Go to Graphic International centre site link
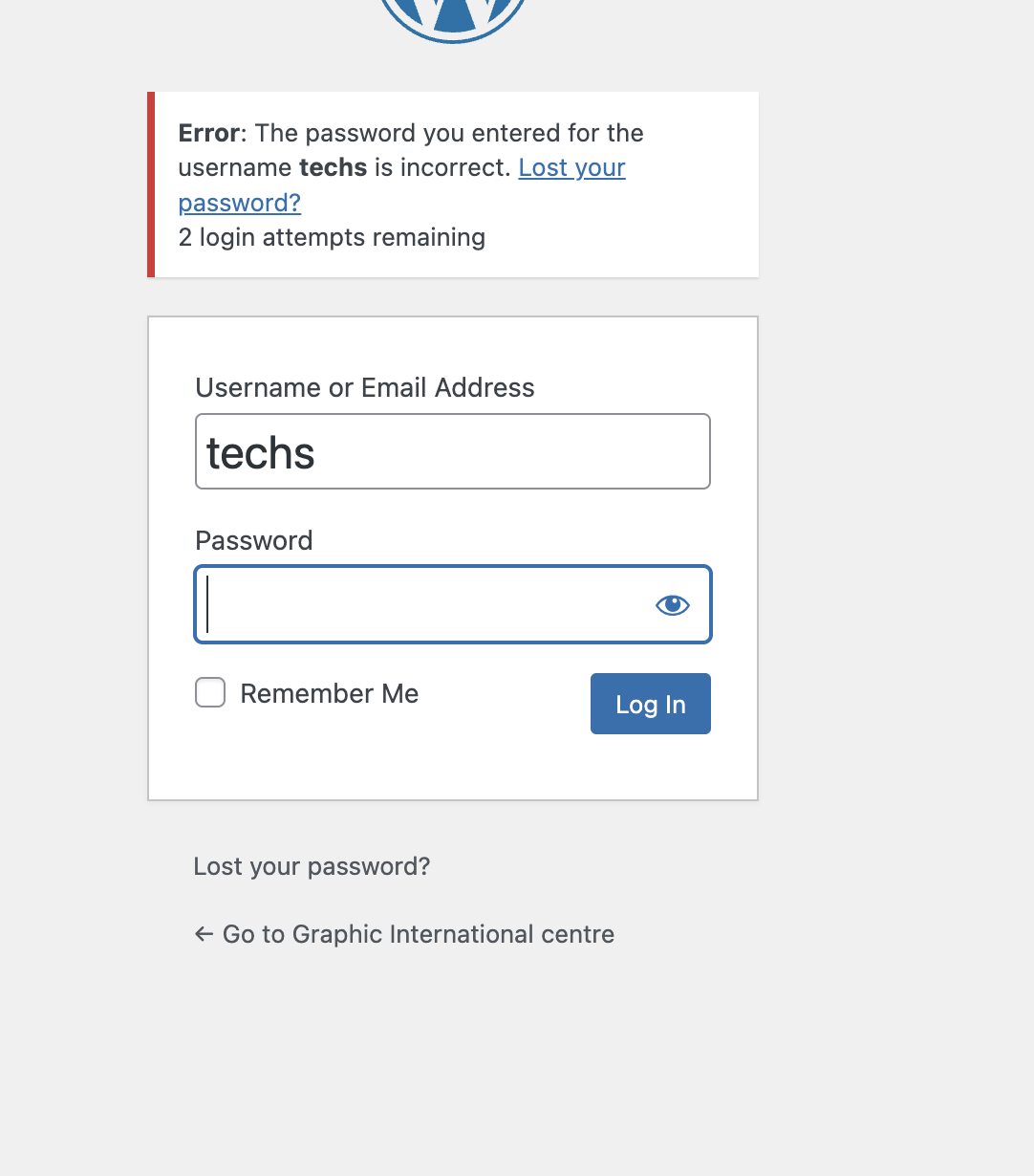Viewport: 1034px width, 1176px height. click(418, 934)
